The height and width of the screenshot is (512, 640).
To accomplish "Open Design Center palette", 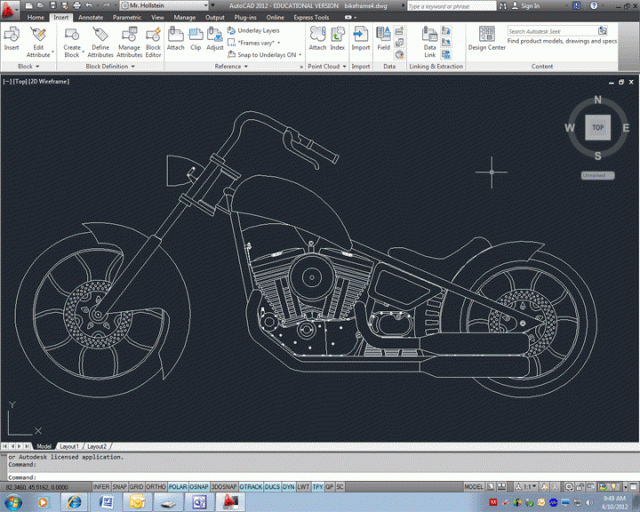I will click(487, 38).
